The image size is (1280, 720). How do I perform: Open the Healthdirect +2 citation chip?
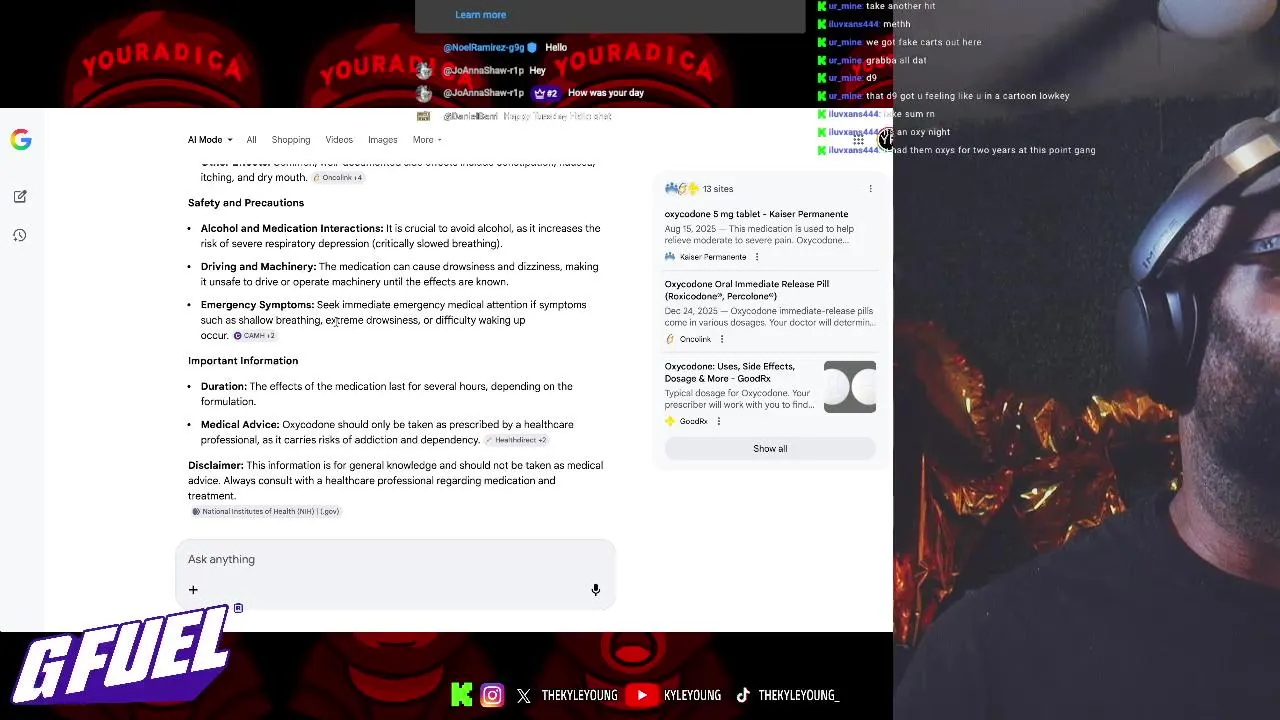(516, 440)
